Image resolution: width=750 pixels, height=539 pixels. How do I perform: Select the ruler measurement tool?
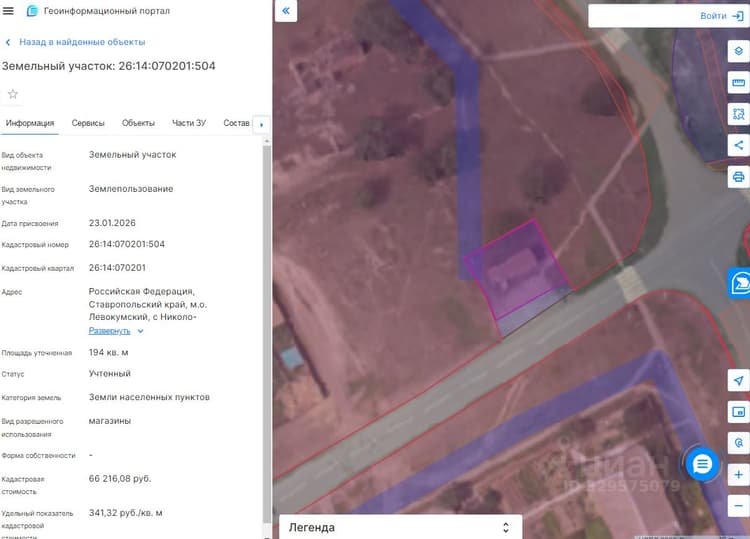click(739, 82)
